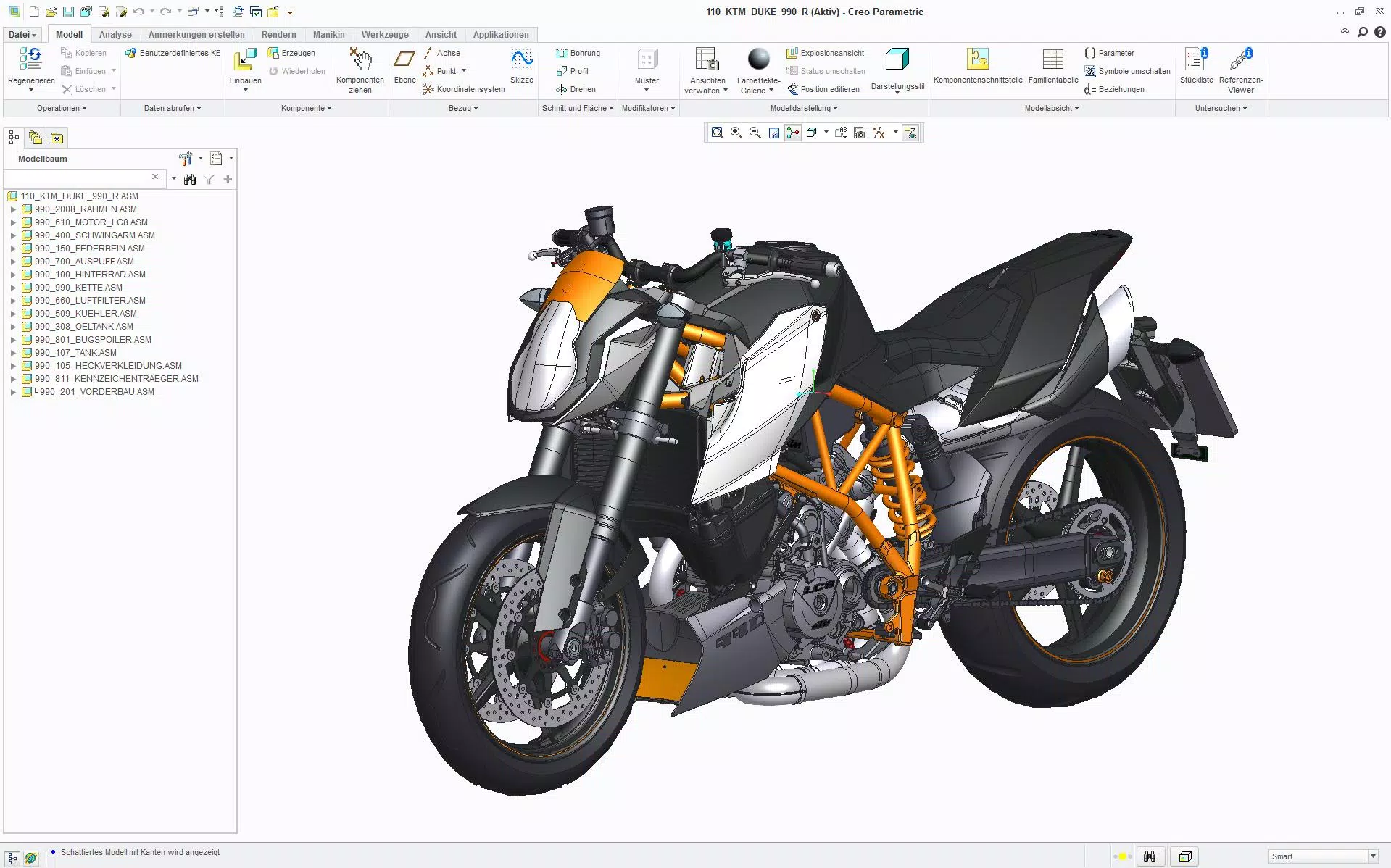Open the Stückliste bill of materials
The image size is (1391, 868).
(1196, 66)
